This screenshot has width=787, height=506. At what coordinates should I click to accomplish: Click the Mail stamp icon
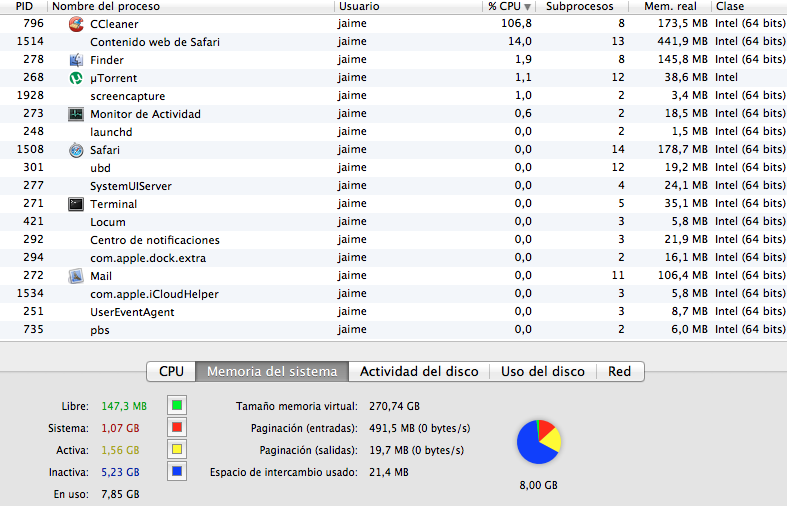(x=76, y=276)
